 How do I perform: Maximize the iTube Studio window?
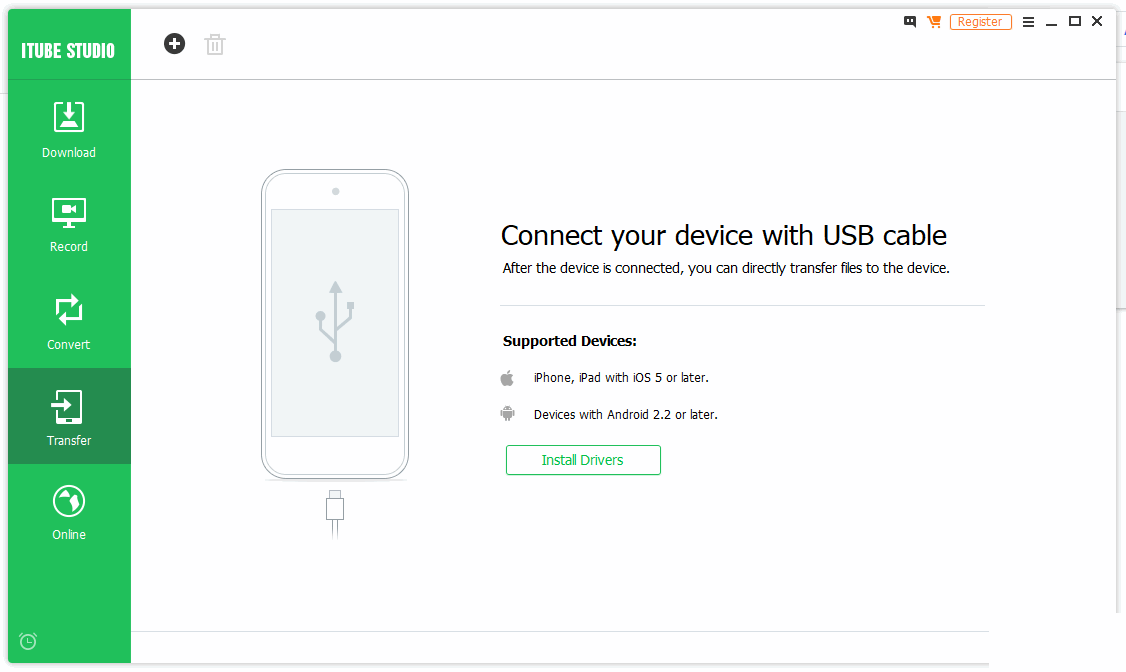point(1074,22)
